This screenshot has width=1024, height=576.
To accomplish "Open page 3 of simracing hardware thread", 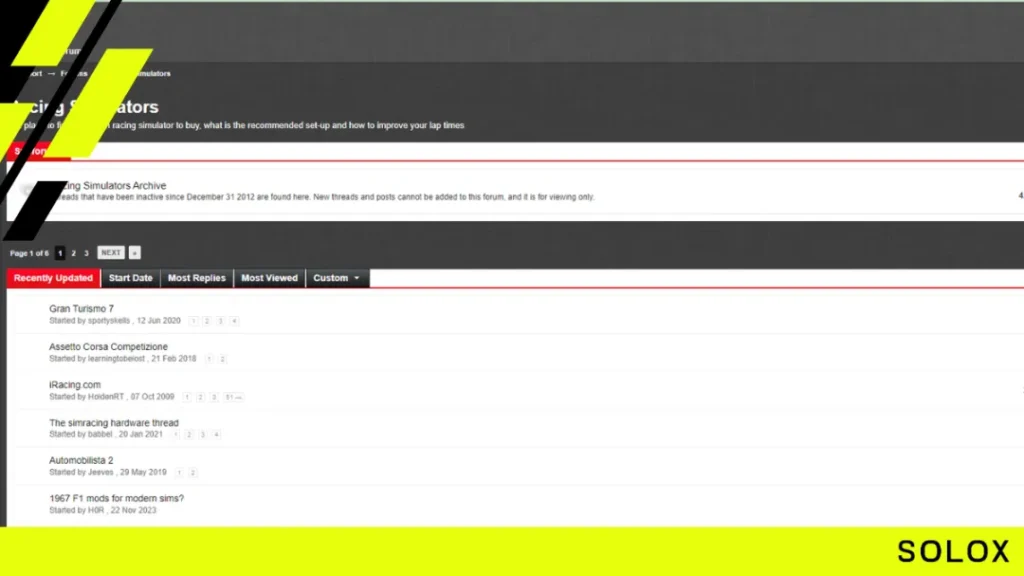I will [x=202, y=434].
